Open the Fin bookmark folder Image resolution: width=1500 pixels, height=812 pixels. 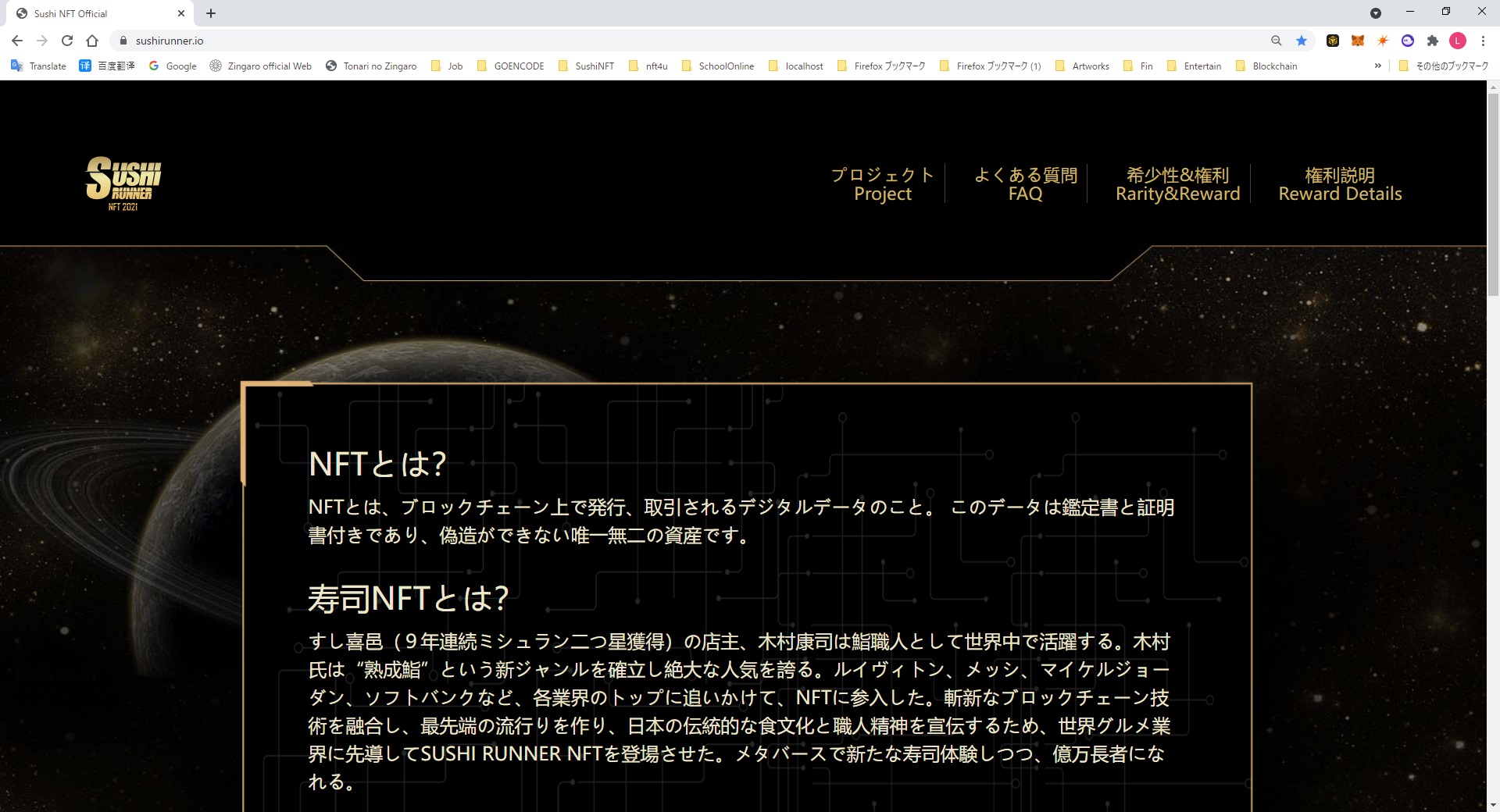pos(1138,66)
